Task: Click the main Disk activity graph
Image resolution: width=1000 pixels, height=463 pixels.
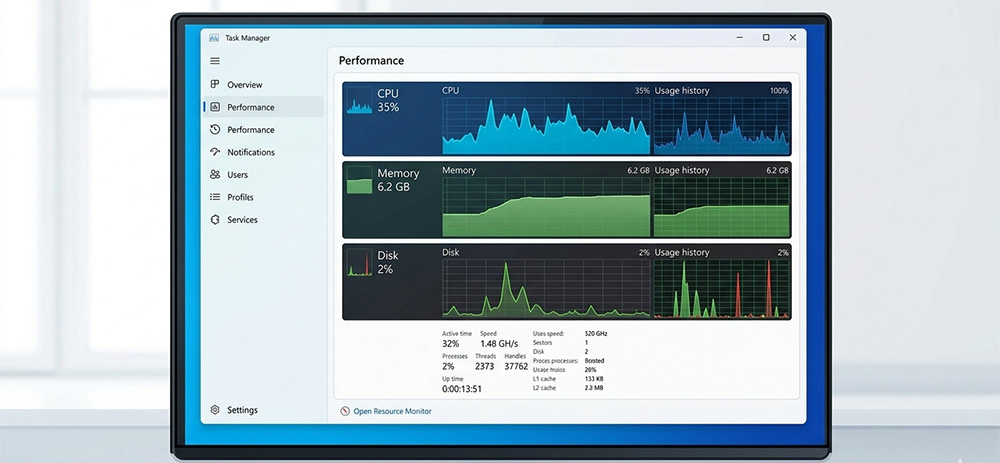Action: point(546,288)
